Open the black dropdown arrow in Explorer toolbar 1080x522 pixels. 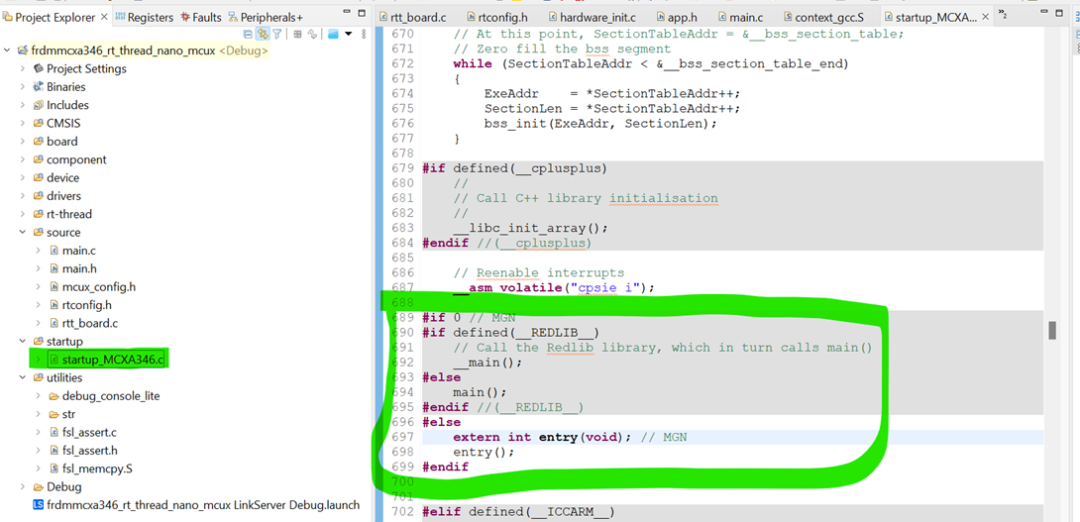[349, 34]
